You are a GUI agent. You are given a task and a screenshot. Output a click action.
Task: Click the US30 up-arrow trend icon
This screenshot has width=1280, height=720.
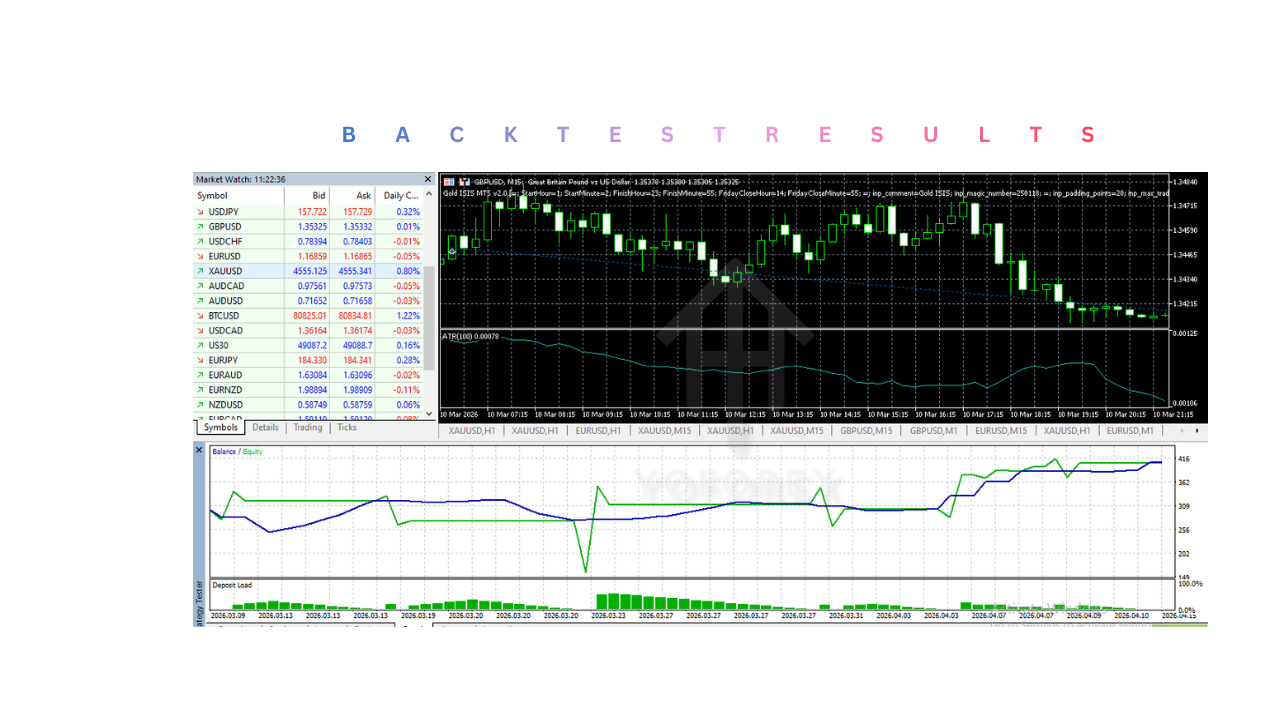click(x=200, y=345)
